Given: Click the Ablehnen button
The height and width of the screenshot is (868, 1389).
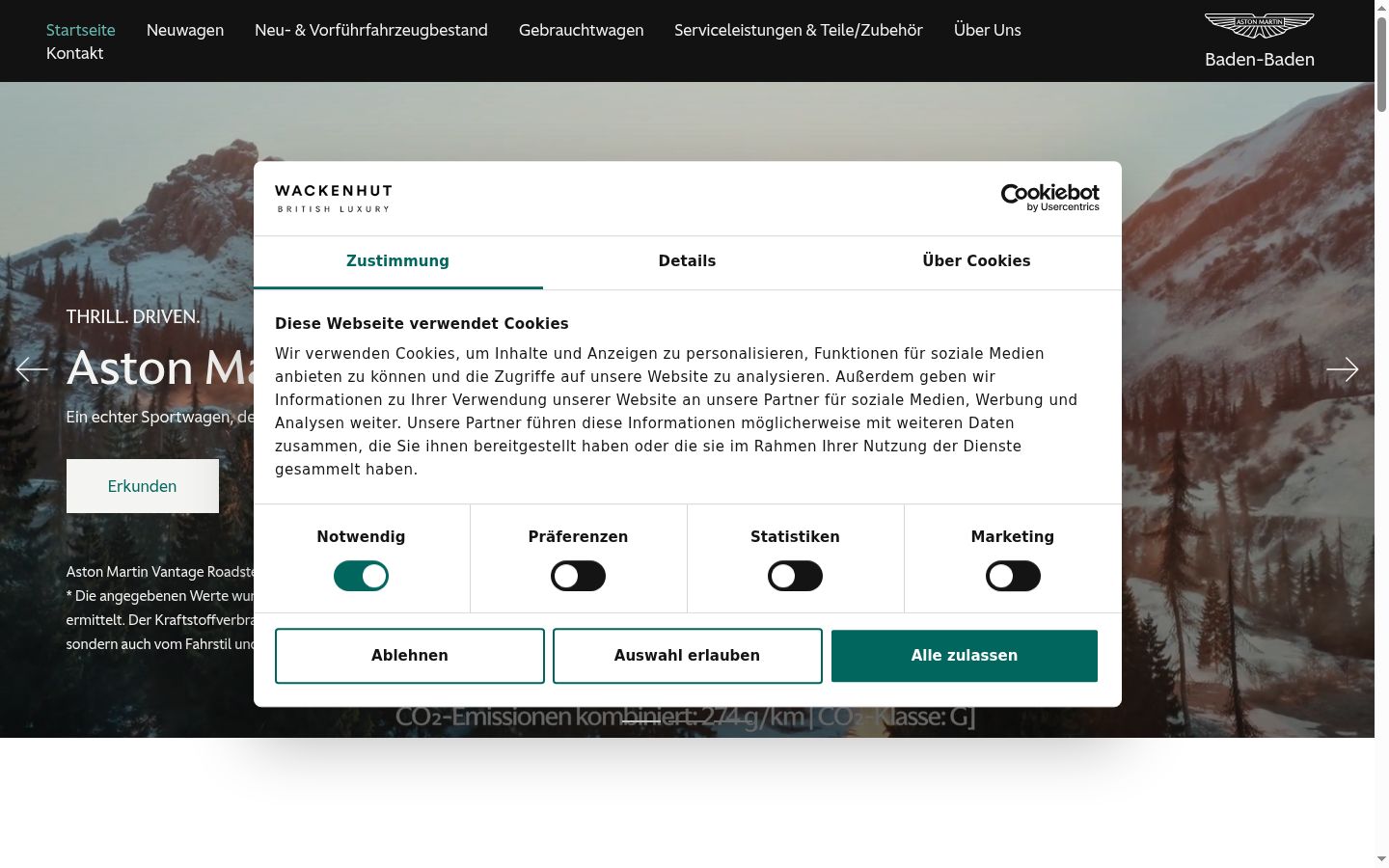Looking at the screenshot, I should [410, 656].
